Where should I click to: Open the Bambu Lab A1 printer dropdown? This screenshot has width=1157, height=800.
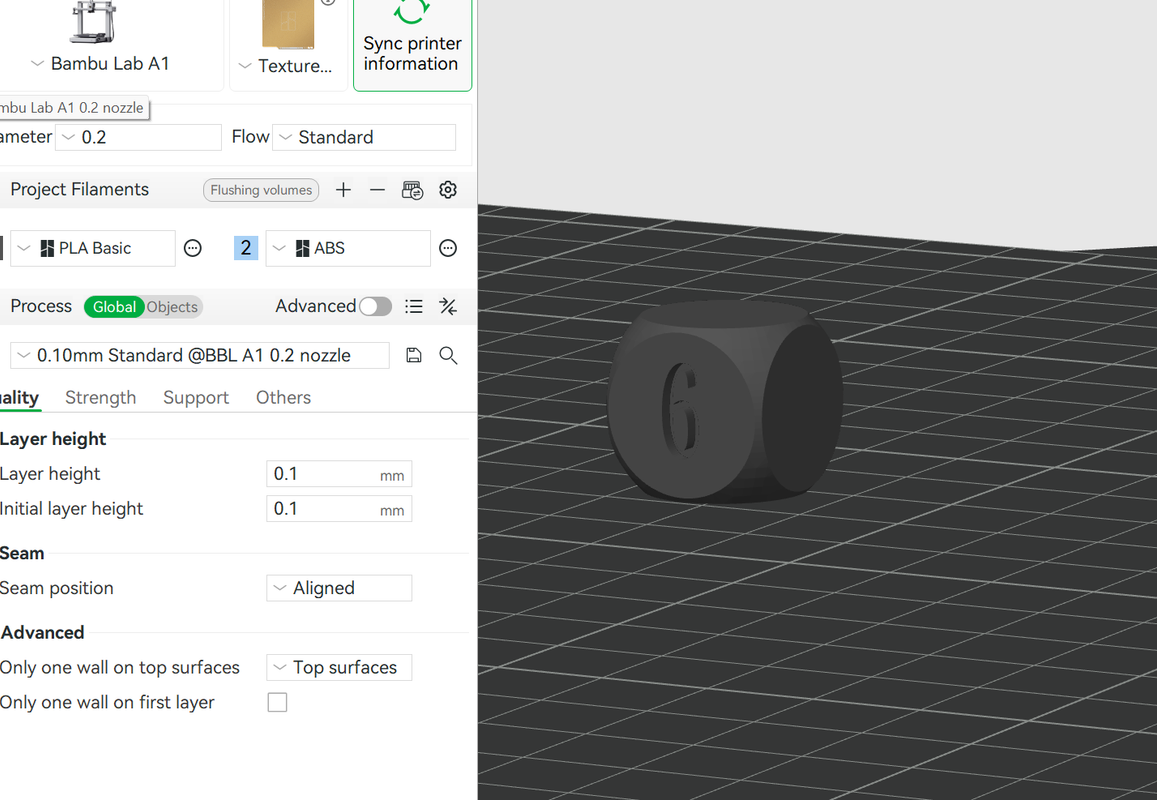click(x=100, y=64)
